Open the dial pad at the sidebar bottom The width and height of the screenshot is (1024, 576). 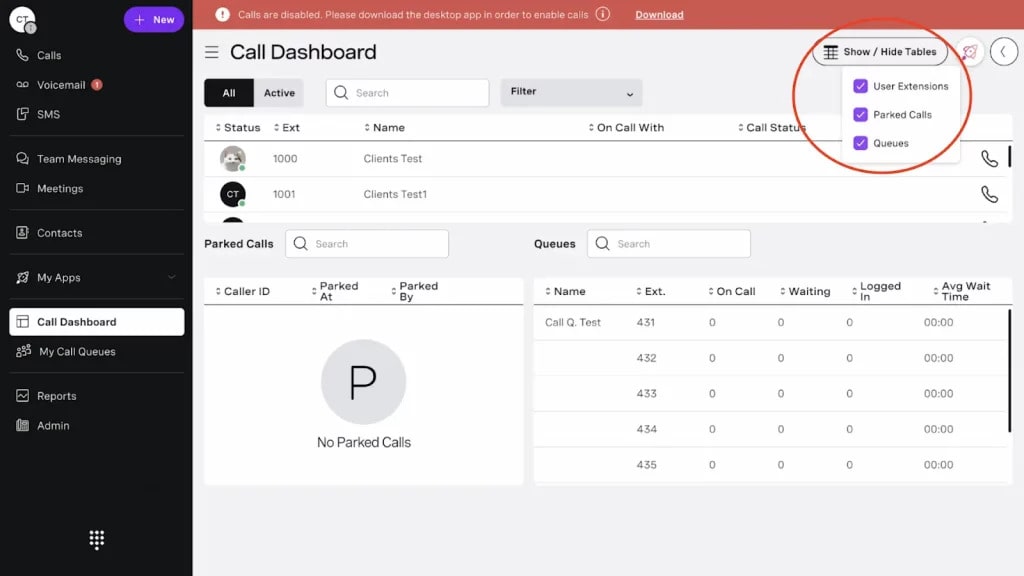coord(96,539)
